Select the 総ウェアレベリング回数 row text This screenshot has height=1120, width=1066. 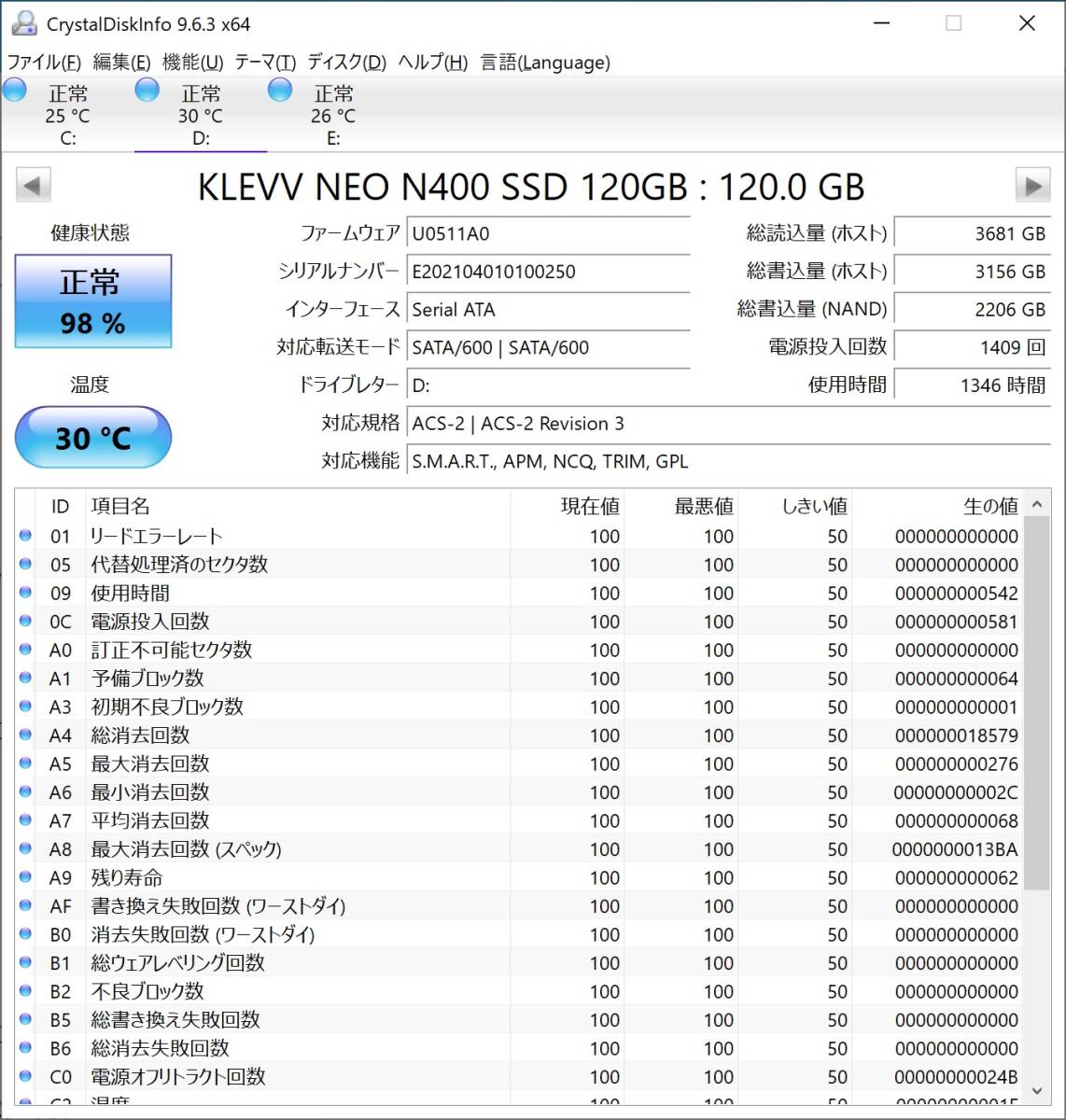pyautogui.click(x=177, y=963)
